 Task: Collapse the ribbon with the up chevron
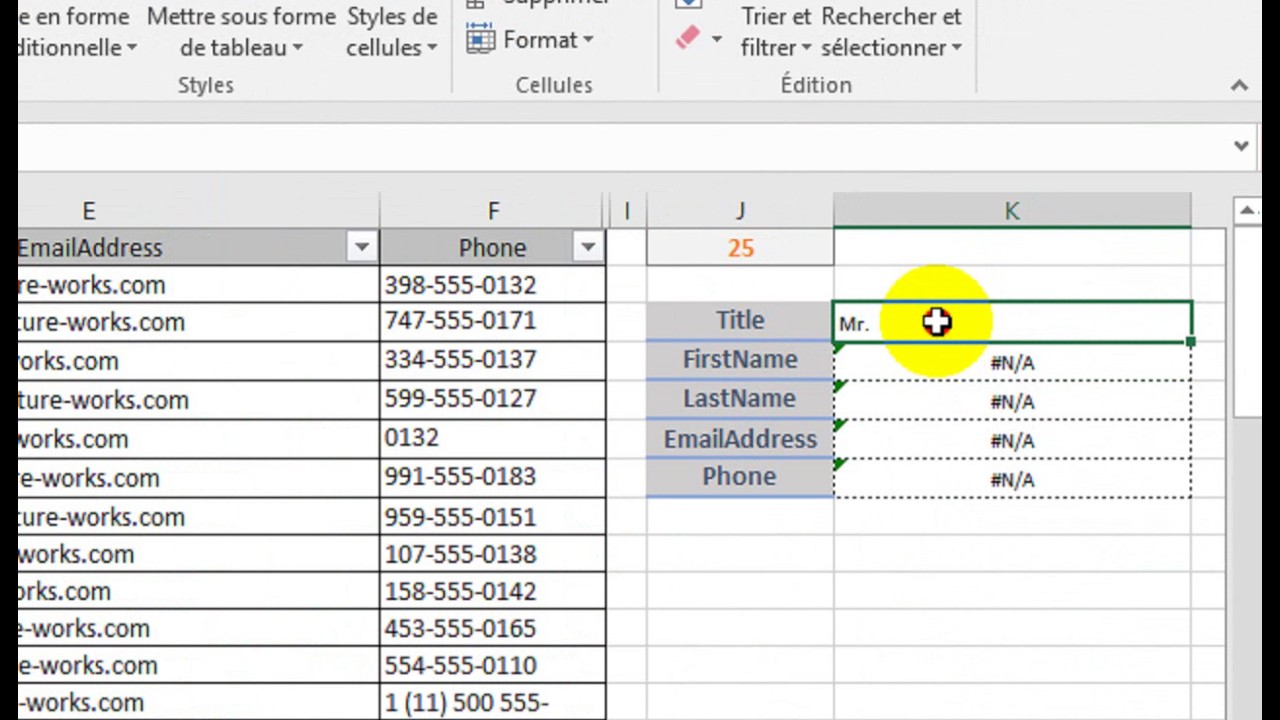click(1239, 86)
